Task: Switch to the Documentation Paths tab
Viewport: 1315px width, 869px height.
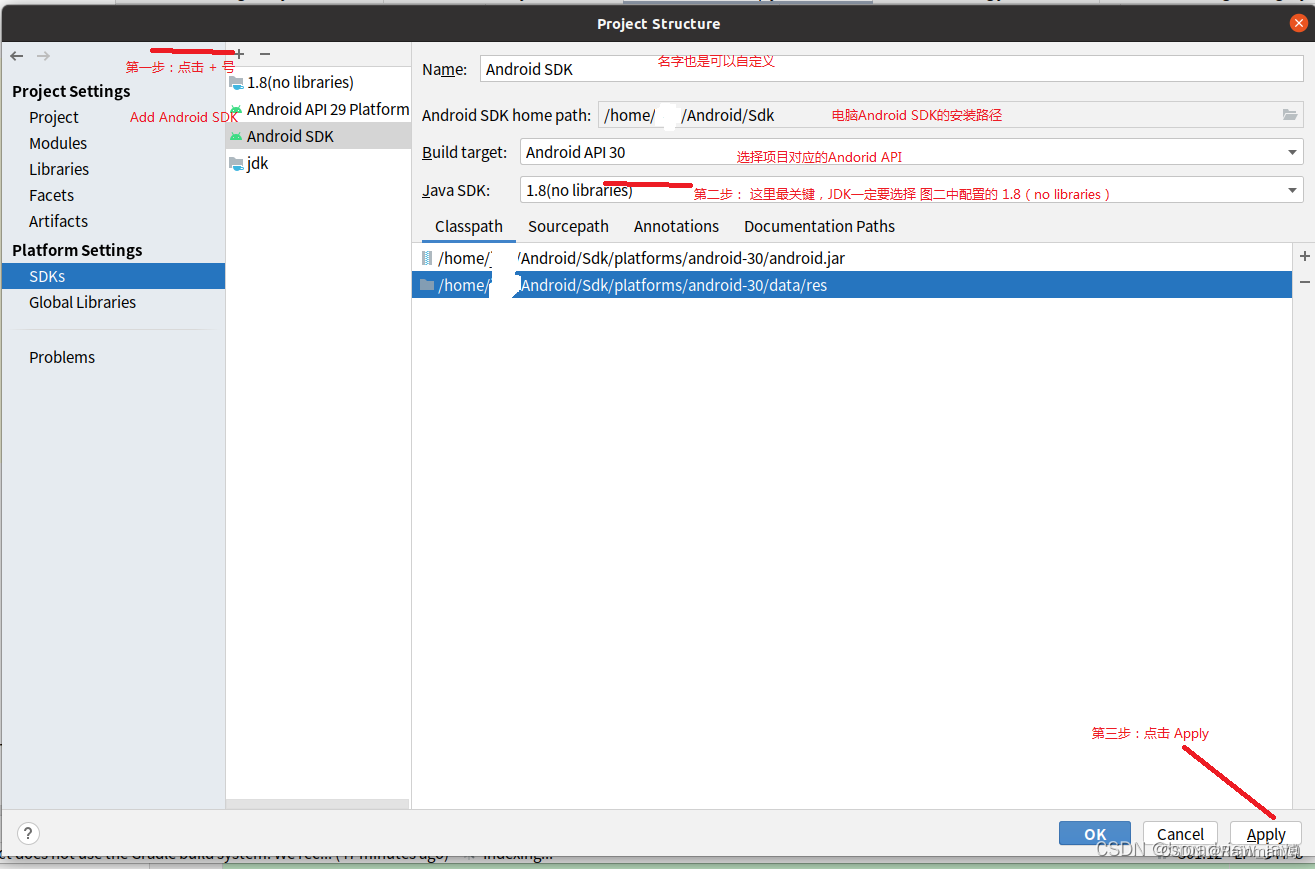Action: click(x=819, y=226)
